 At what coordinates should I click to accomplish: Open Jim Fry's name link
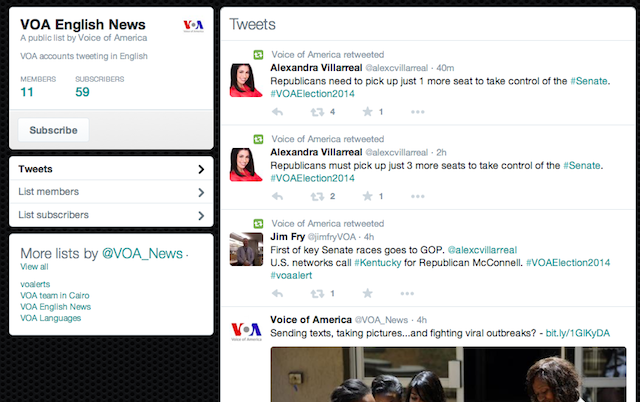tap(287, 237)
